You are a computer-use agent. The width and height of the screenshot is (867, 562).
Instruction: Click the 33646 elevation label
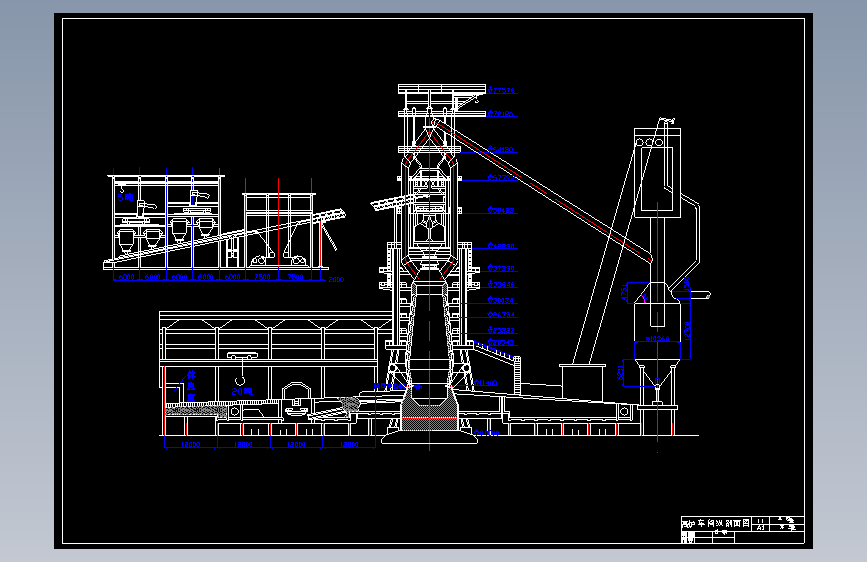(502, 285)
